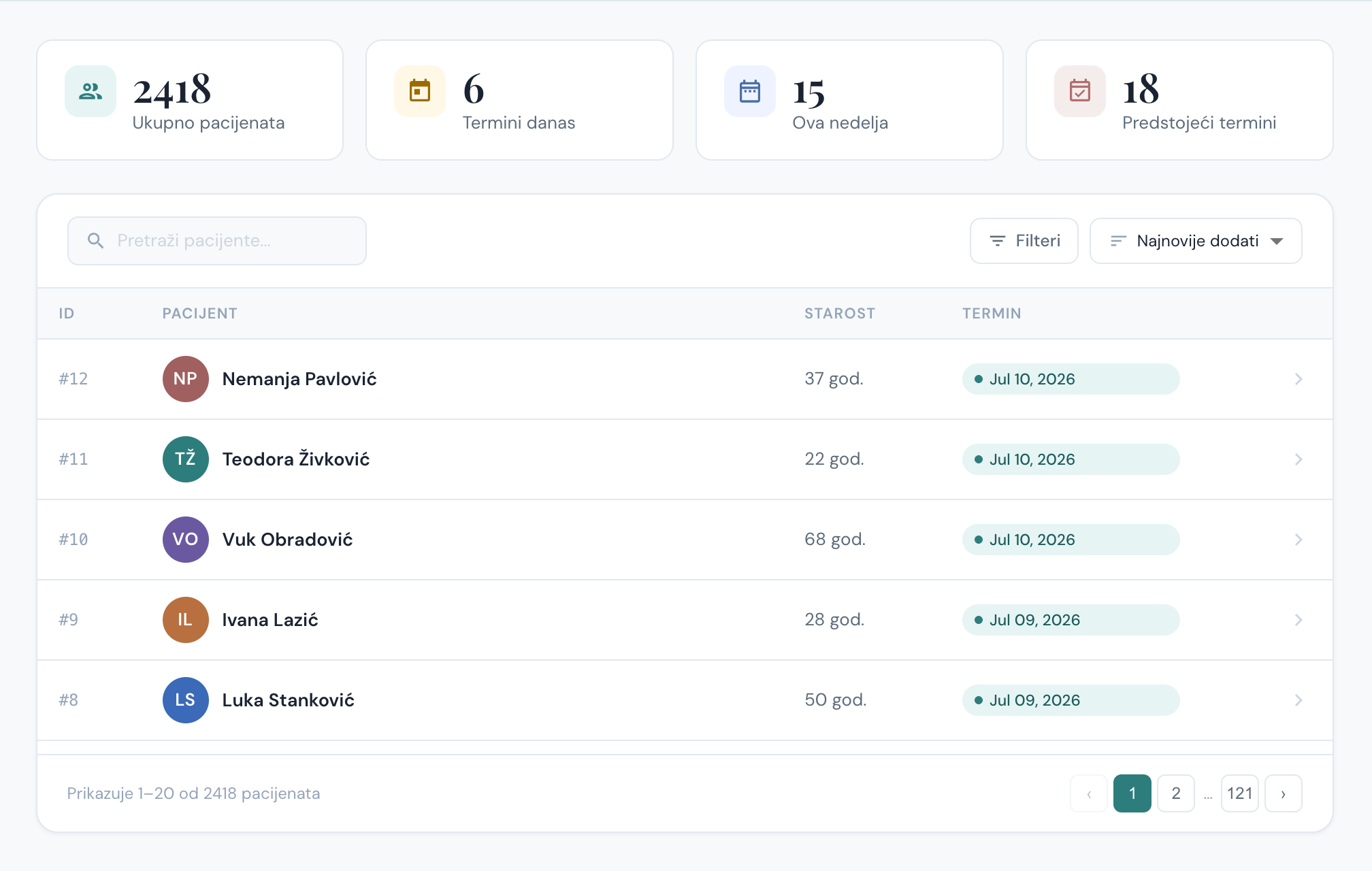Open the Filteri button
This screenshot has width=1372, height=871.
pos(1024,241)
